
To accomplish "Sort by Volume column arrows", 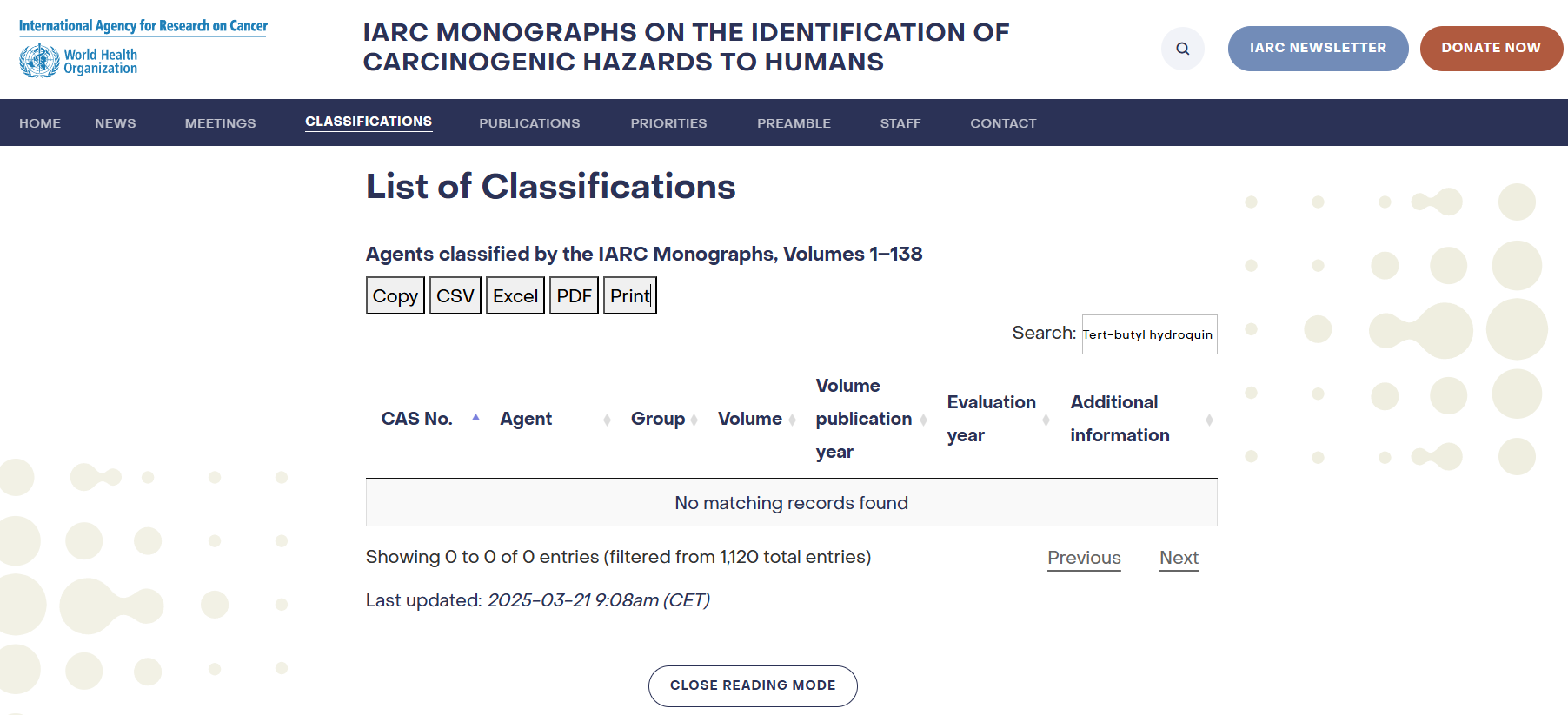I will point(792,420).
